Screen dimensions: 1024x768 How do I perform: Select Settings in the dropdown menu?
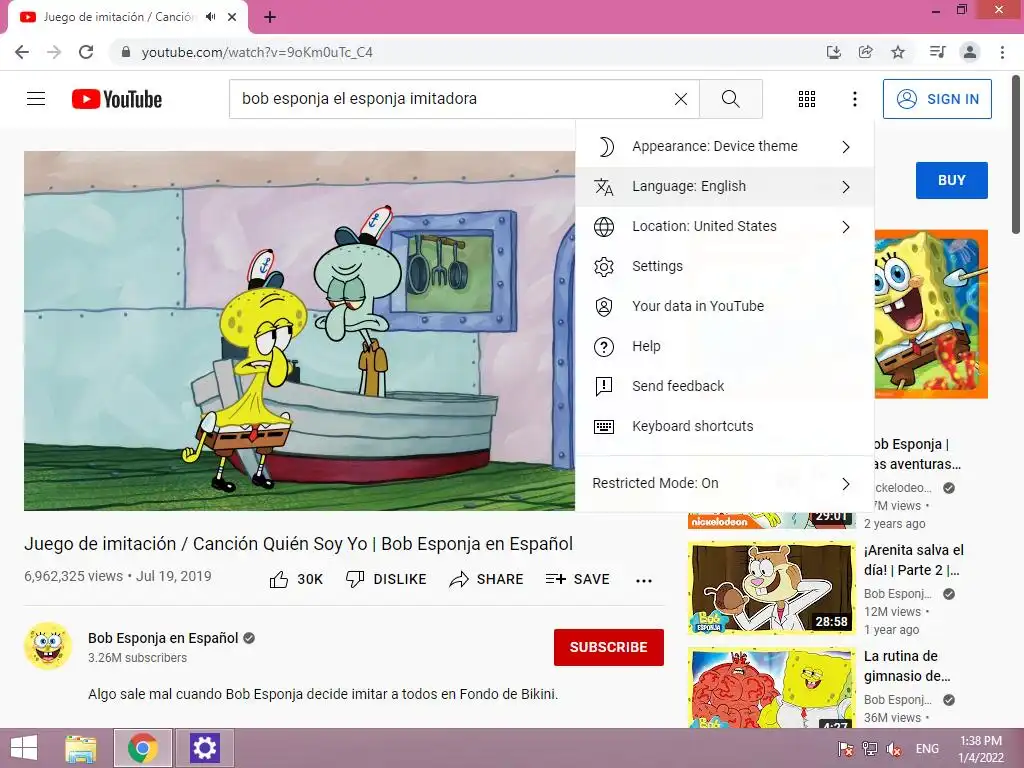[x=725, y=266]
